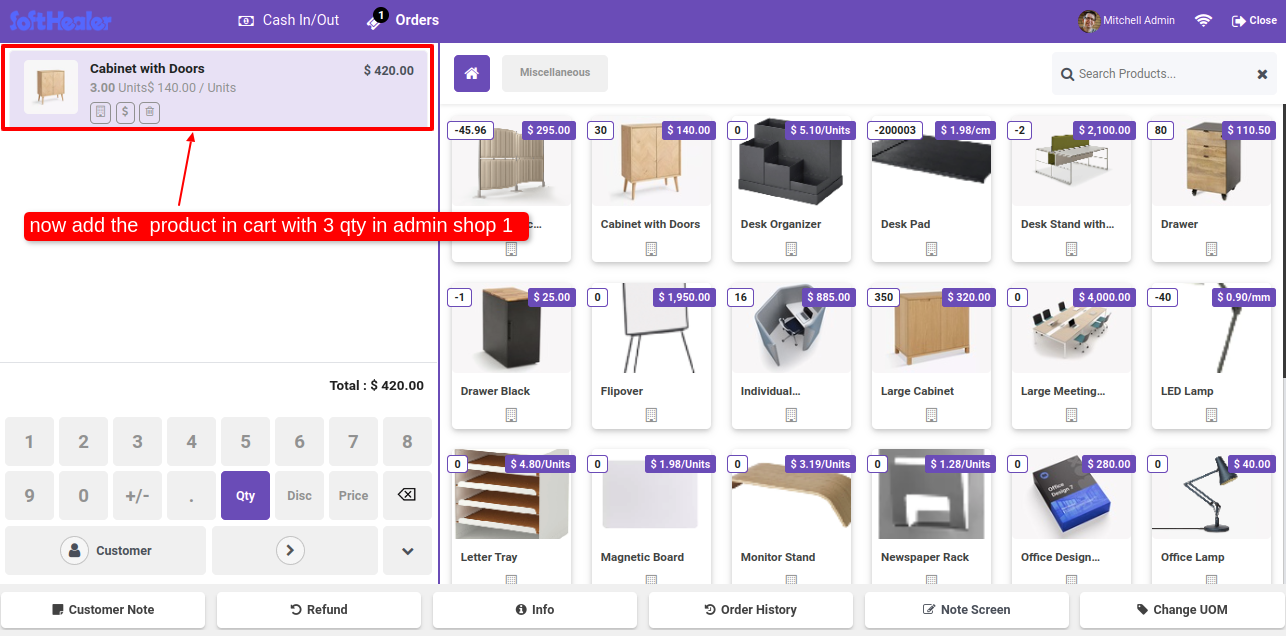
Task: Clear the product search with the X
Action: (1262, 74)
